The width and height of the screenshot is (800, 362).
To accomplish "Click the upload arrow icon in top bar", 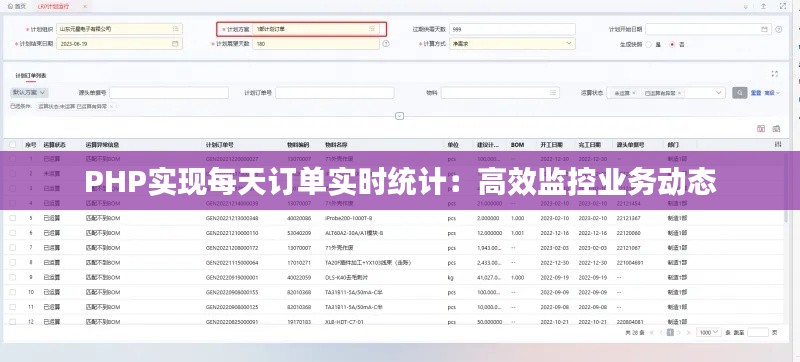I will coord(763,7).
